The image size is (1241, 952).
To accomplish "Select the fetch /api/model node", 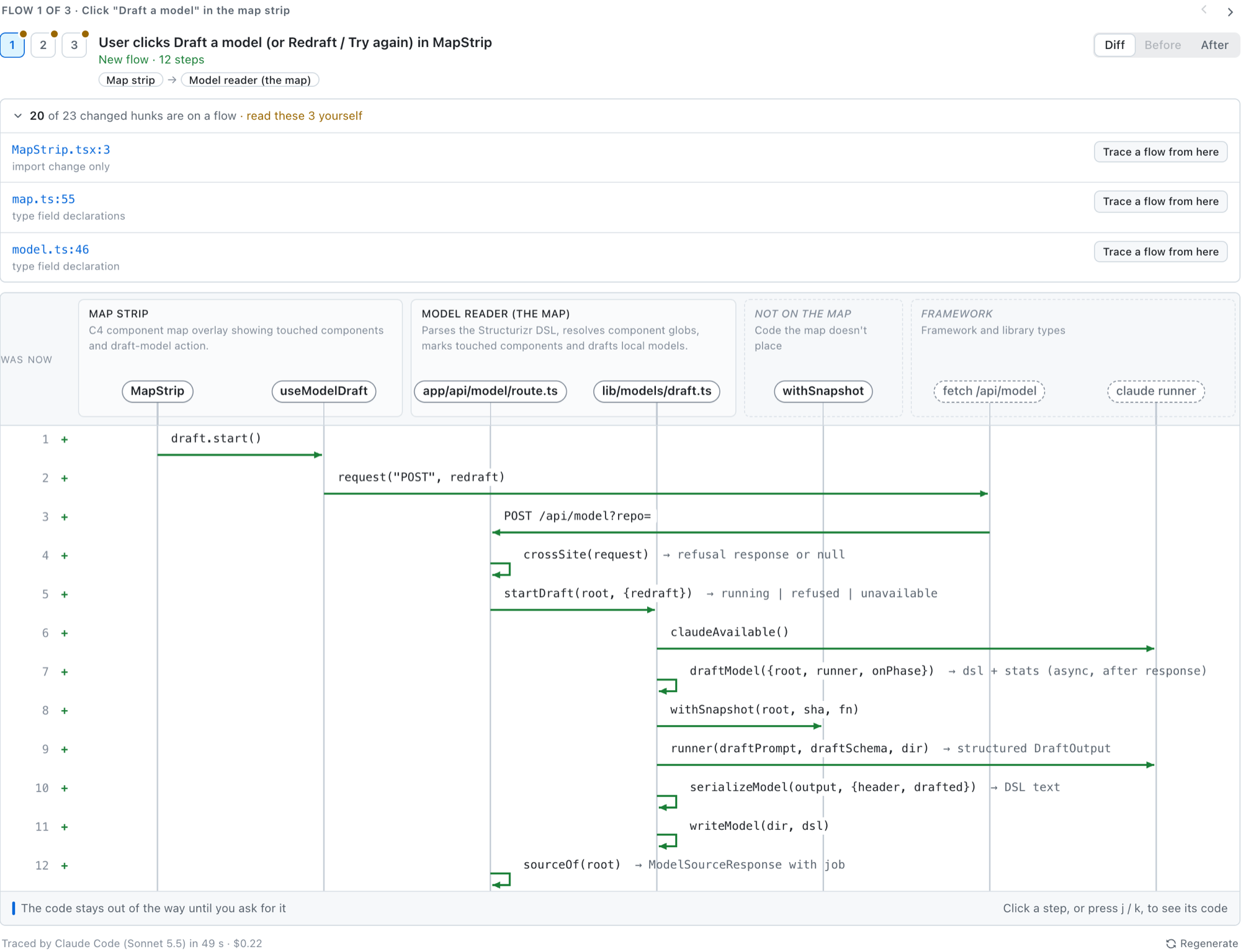I will coord(989,391).
